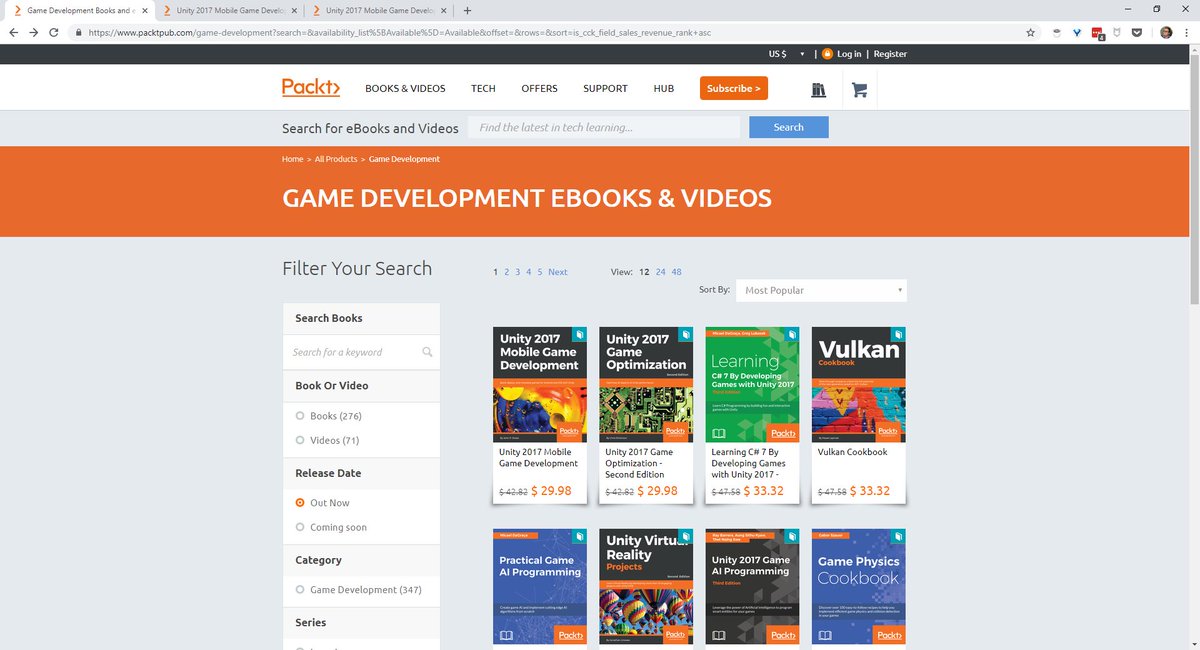The width and height of the screenshot is (1200, 650).
Task: Select Game Development (347) category
Action: 300,590
